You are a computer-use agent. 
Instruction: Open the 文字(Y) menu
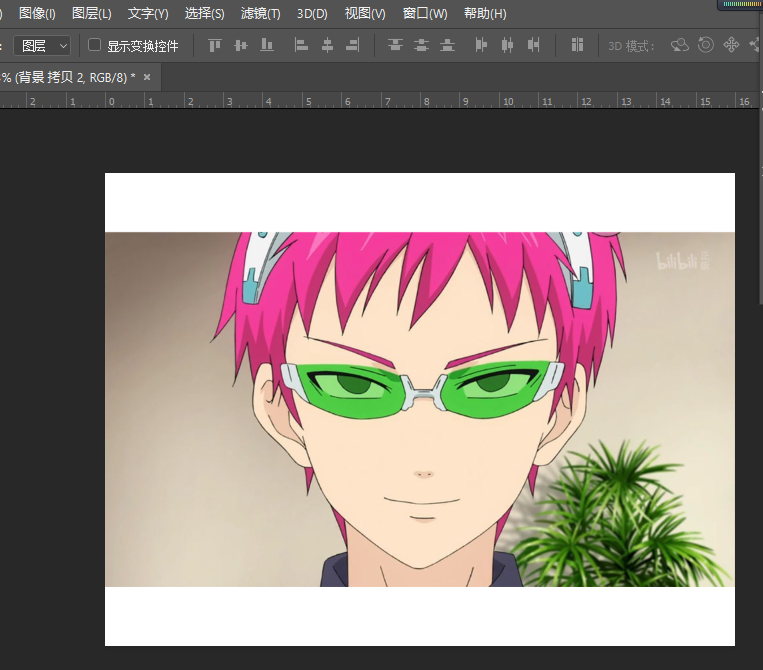click(148, 14)
